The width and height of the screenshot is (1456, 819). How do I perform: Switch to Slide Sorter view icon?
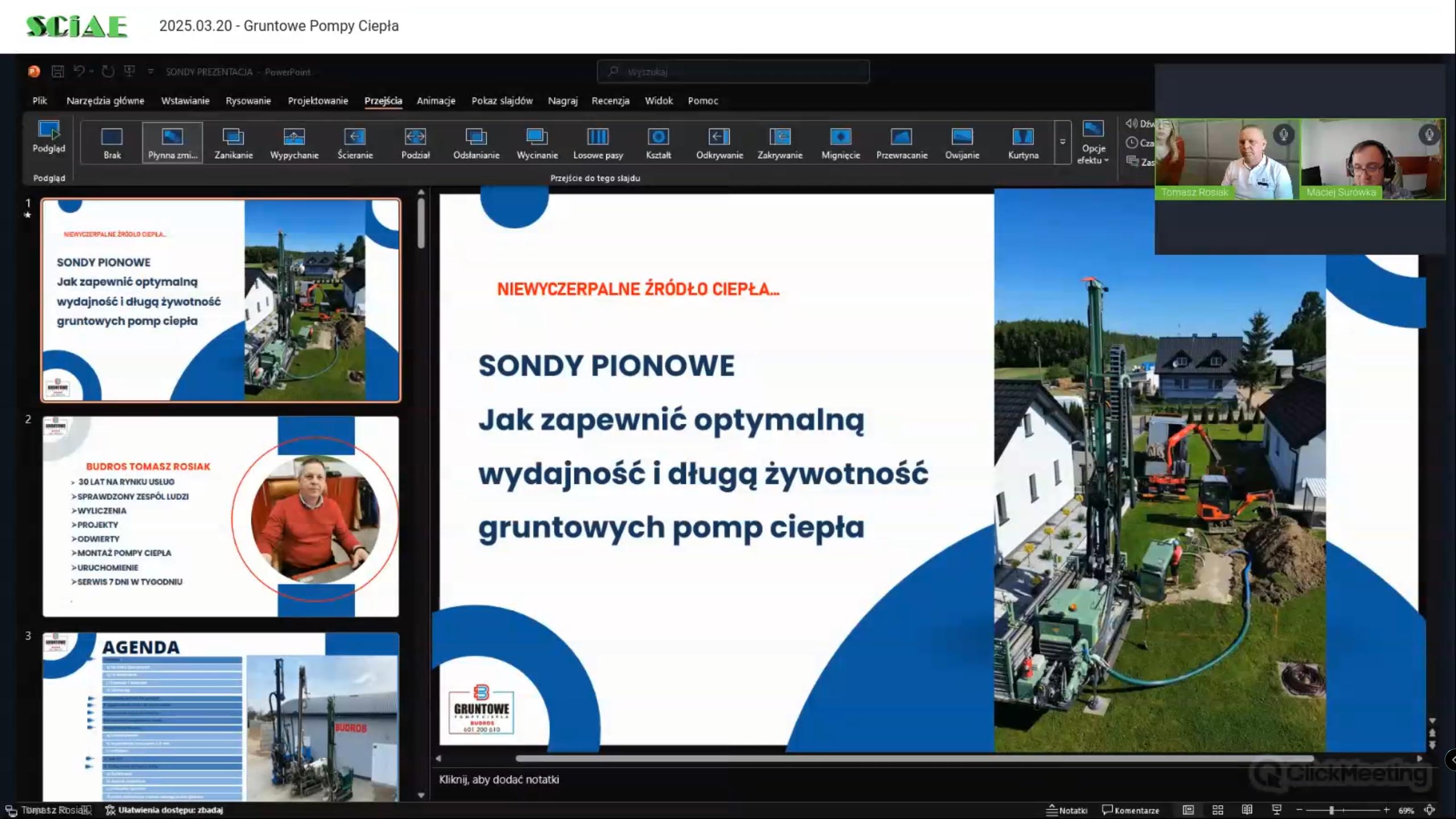click(1218, 810)
